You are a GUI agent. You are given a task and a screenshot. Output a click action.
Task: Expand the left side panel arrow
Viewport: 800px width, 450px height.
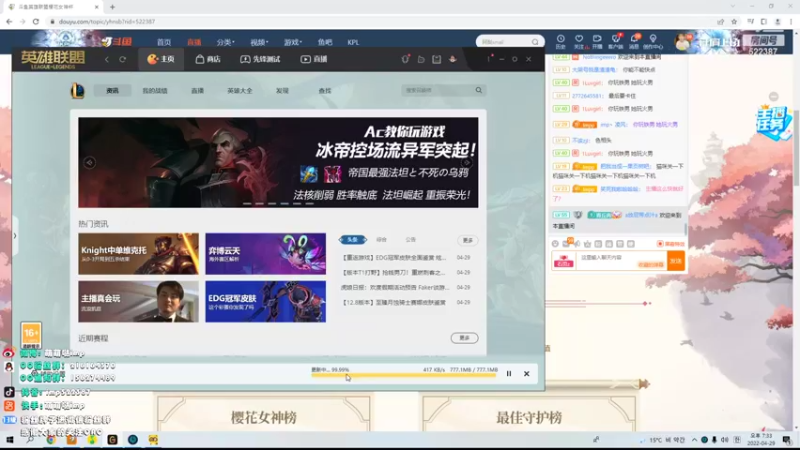click(15, 236)
